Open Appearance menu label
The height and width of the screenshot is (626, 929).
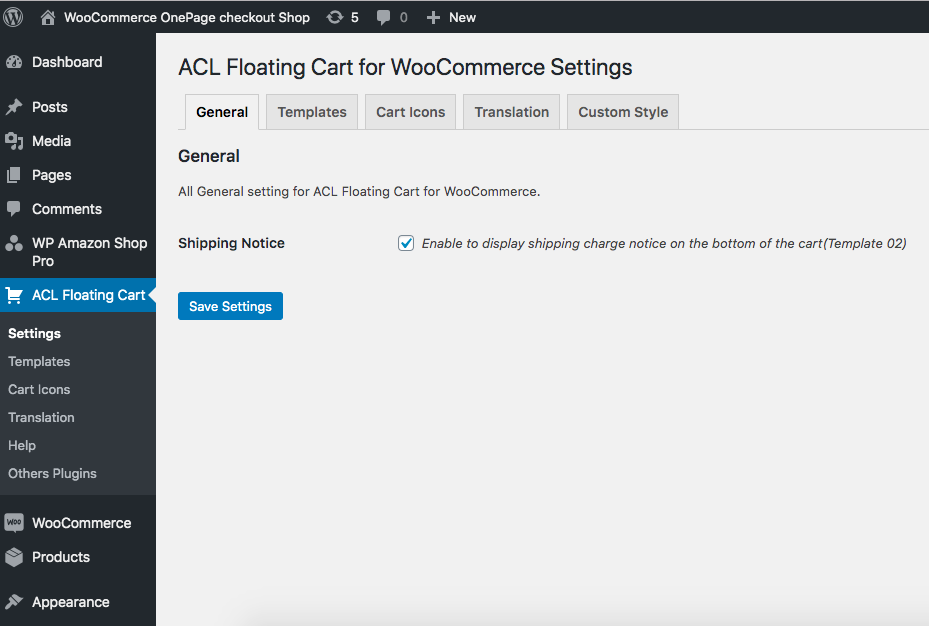[x=71, y=602]
